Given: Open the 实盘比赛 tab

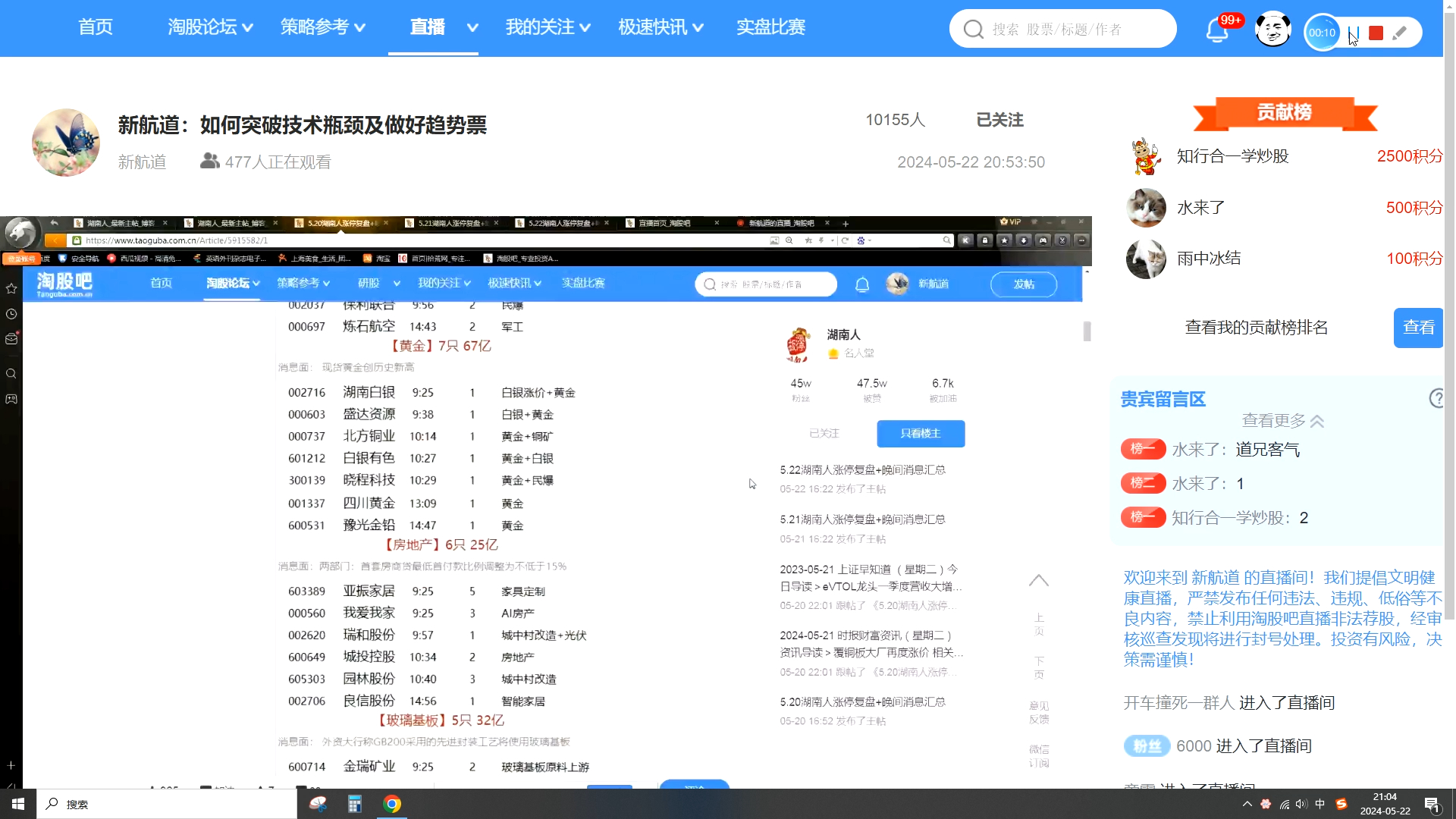Looking at the screenshot, I should coord(770,27).
